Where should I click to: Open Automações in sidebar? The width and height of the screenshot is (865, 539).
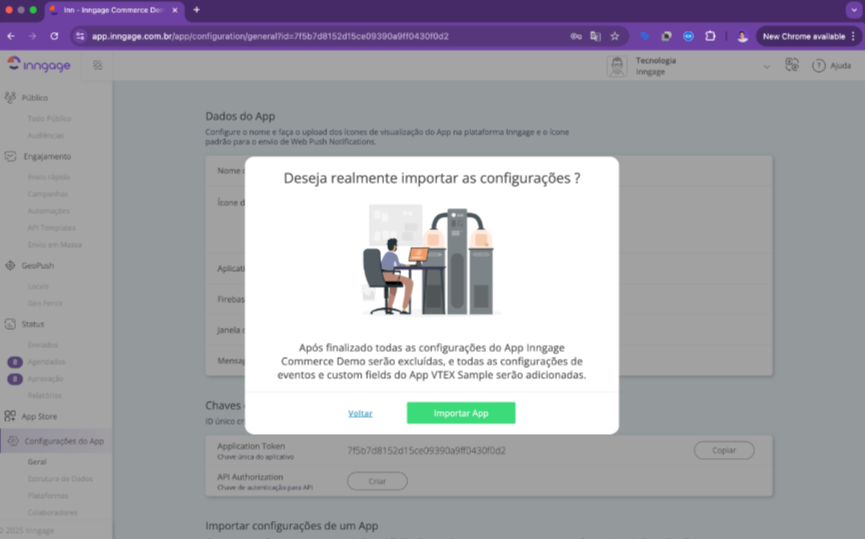49,211
